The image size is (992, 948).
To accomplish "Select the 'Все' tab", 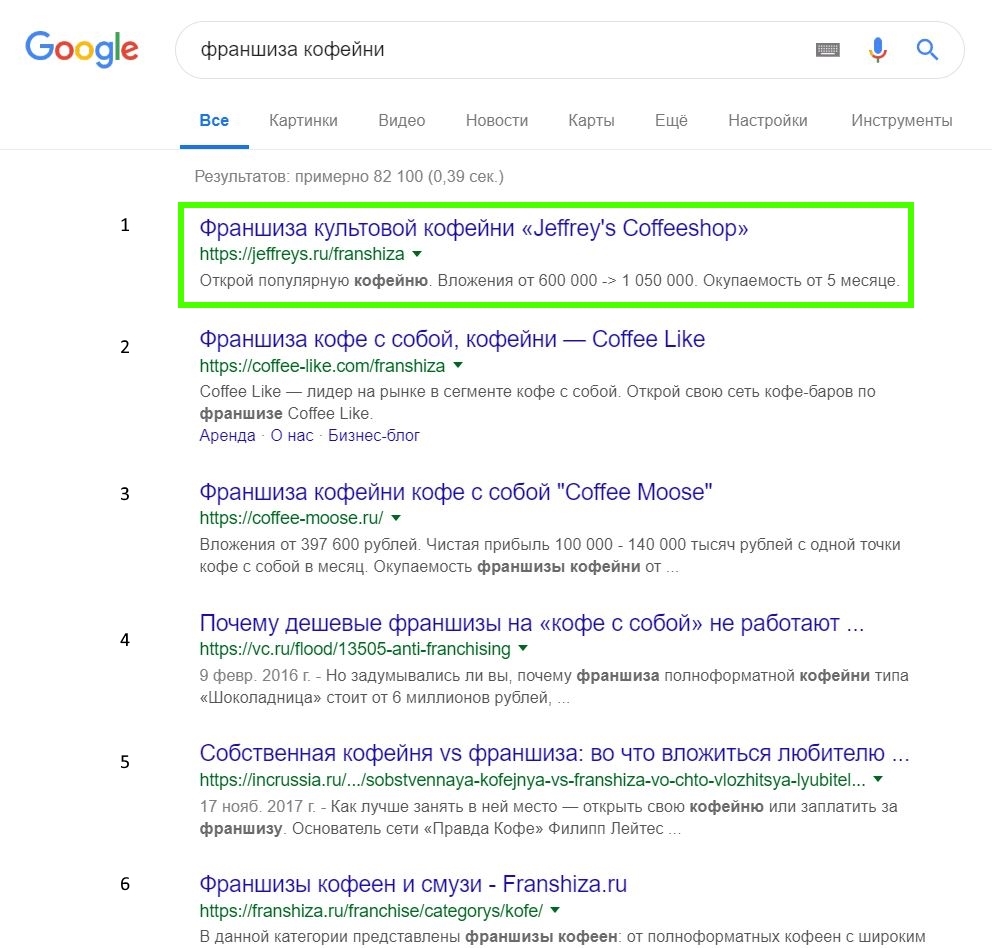I will click(214, 120).
